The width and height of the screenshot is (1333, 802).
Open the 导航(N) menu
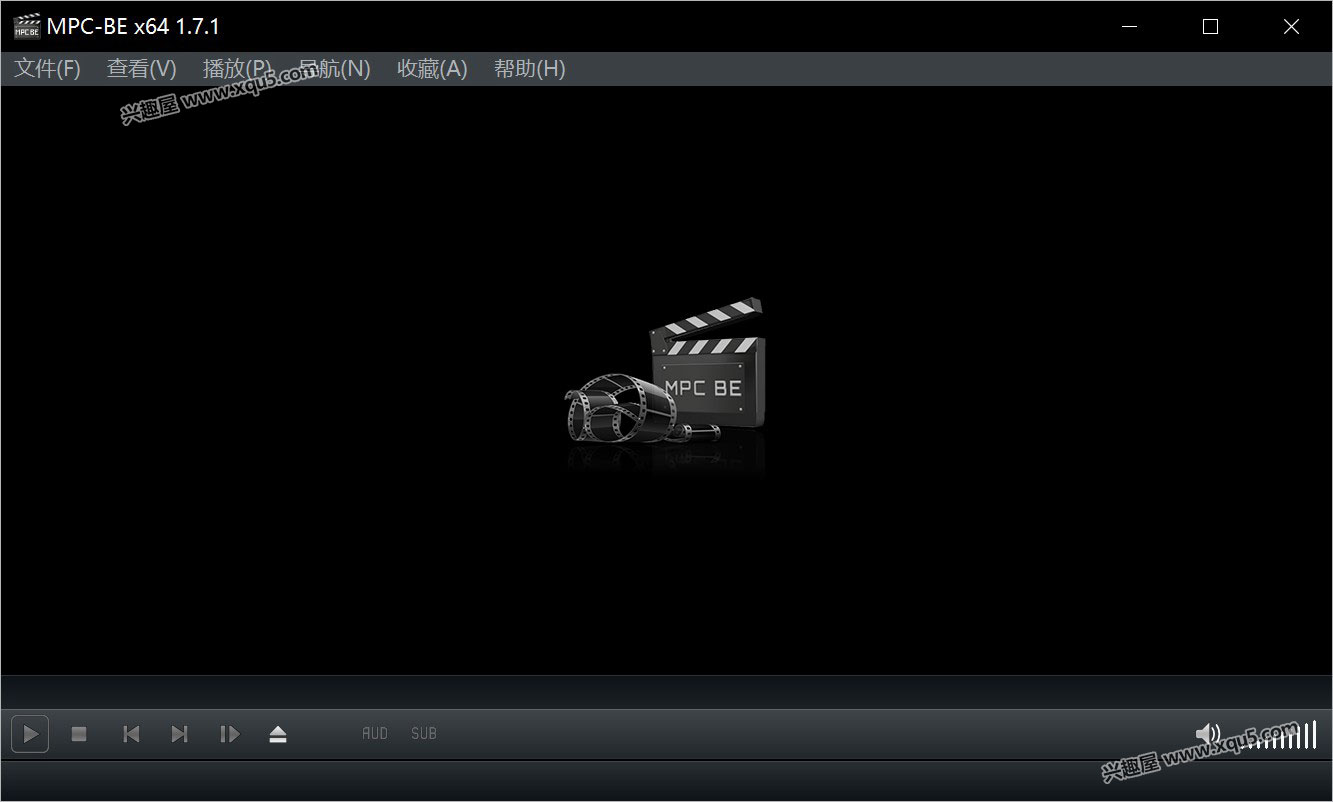point(334,69)
